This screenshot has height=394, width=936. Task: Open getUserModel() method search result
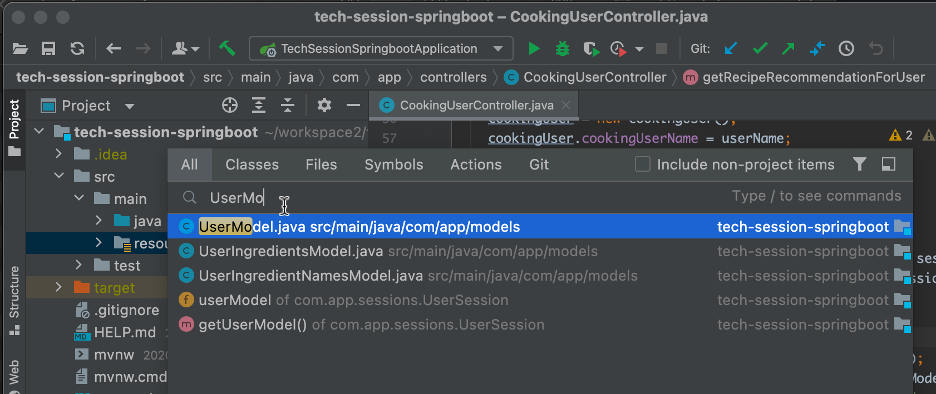click(x=540, y=325)
